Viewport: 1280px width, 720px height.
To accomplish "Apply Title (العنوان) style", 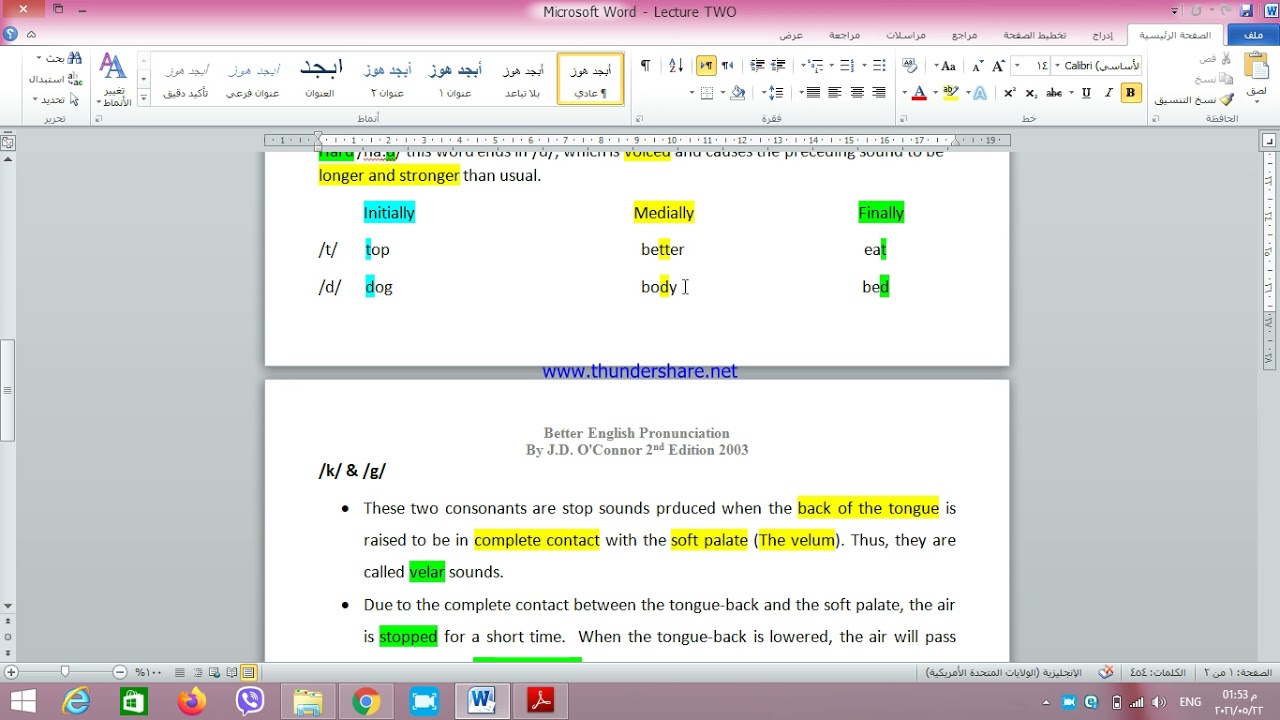I will click(320, 79).
